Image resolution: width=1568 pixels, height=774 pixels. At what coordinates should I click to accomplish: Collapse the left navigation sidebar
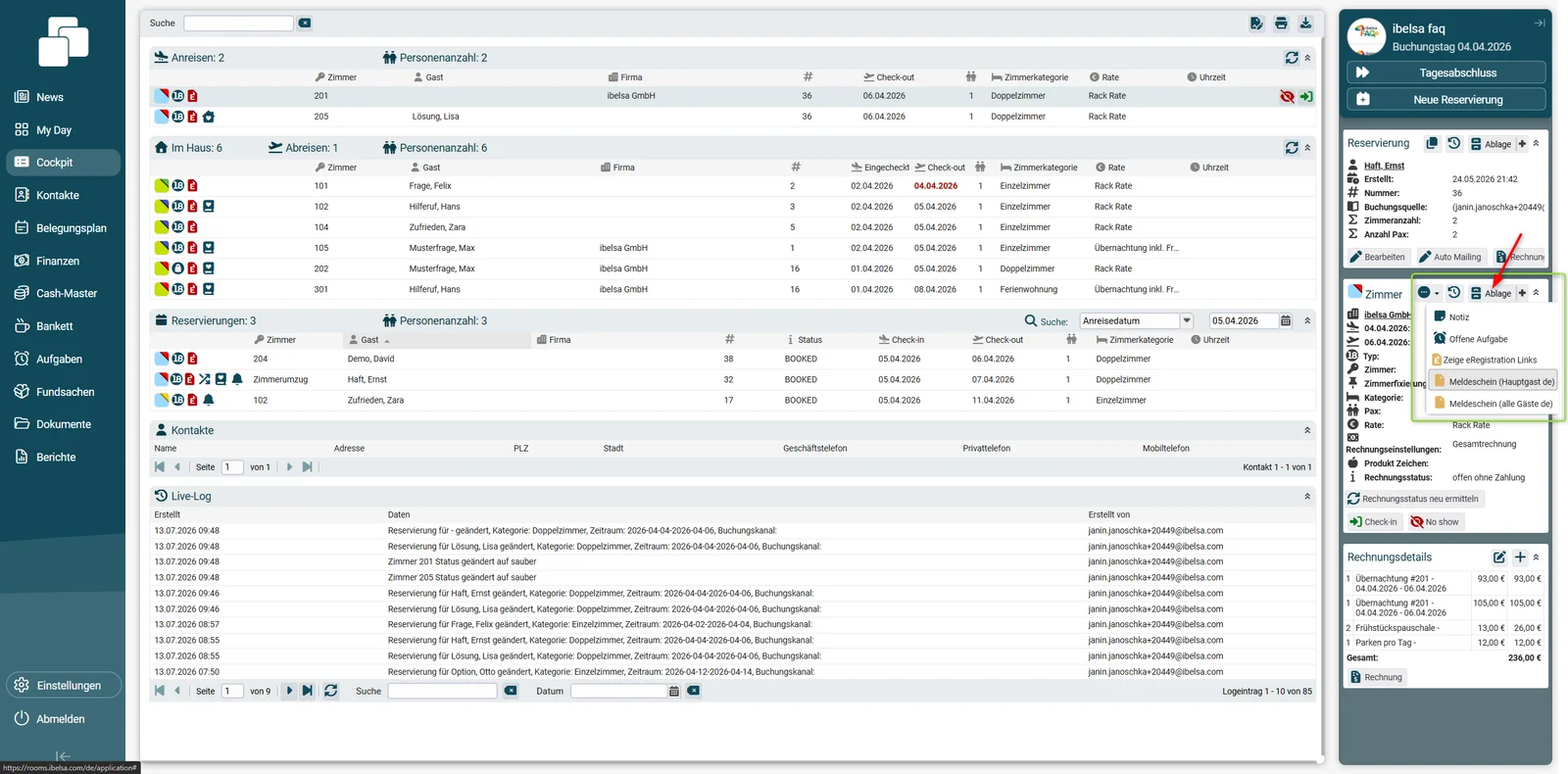pos(63,756)
